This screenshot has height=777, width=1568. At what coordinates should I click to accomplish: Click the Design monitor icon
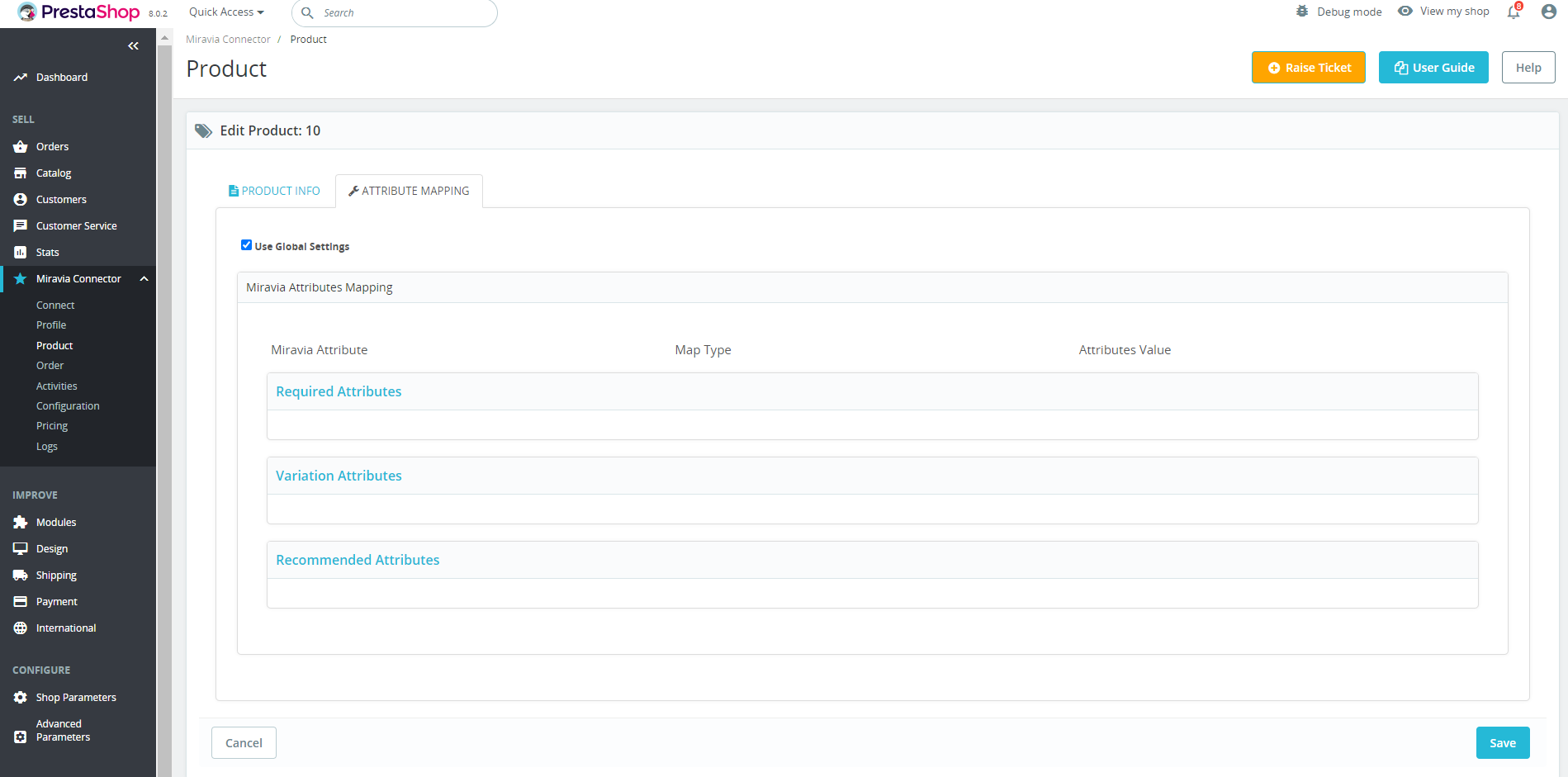[21, 549]
